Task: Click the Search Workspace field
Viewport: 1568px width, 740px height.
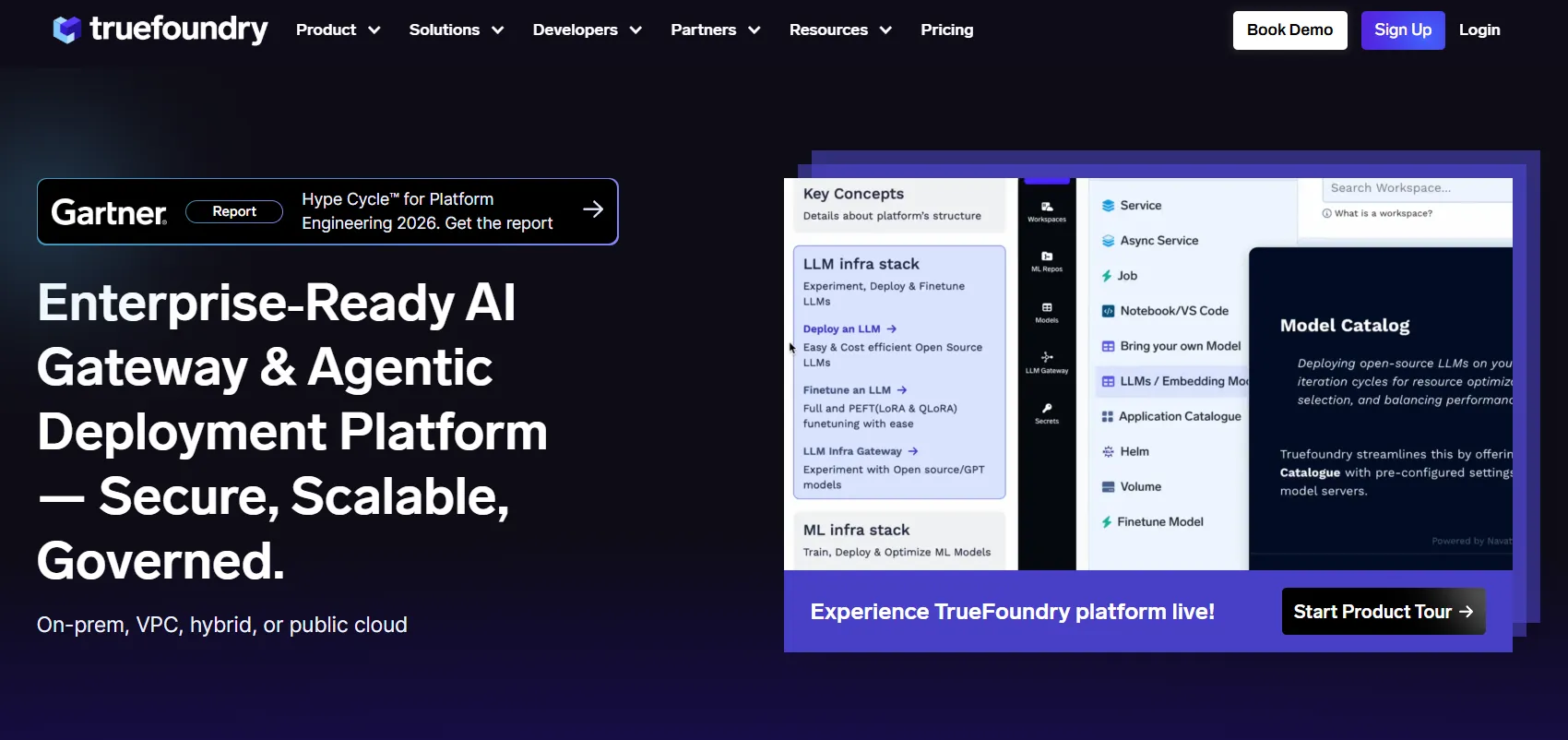Action: (1418, 189)
